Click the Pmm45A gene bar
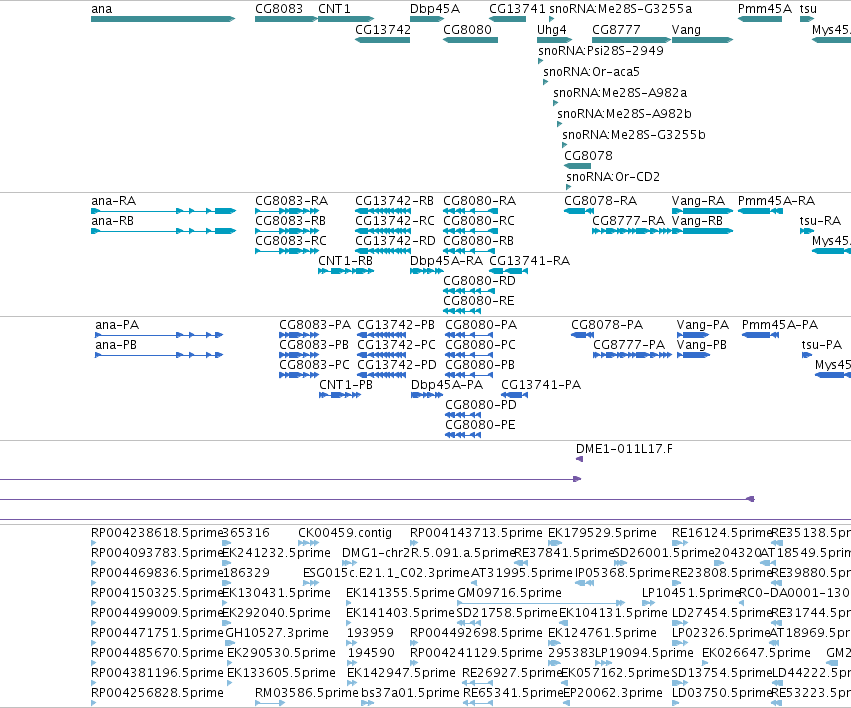Image resolution: width=851 pixels, height=708 pixels. pyautogui.click(x=760, y=19)
